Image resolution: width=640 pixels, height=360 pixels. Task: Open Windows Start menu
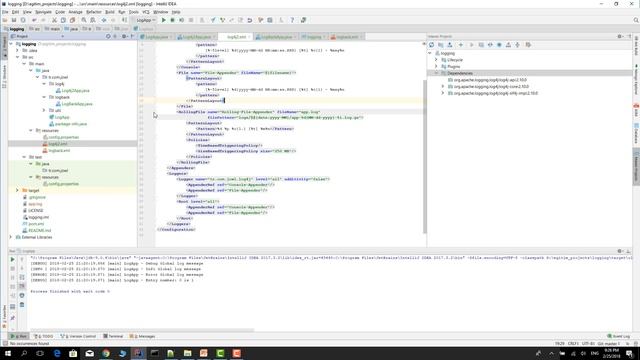pos(8,353)
